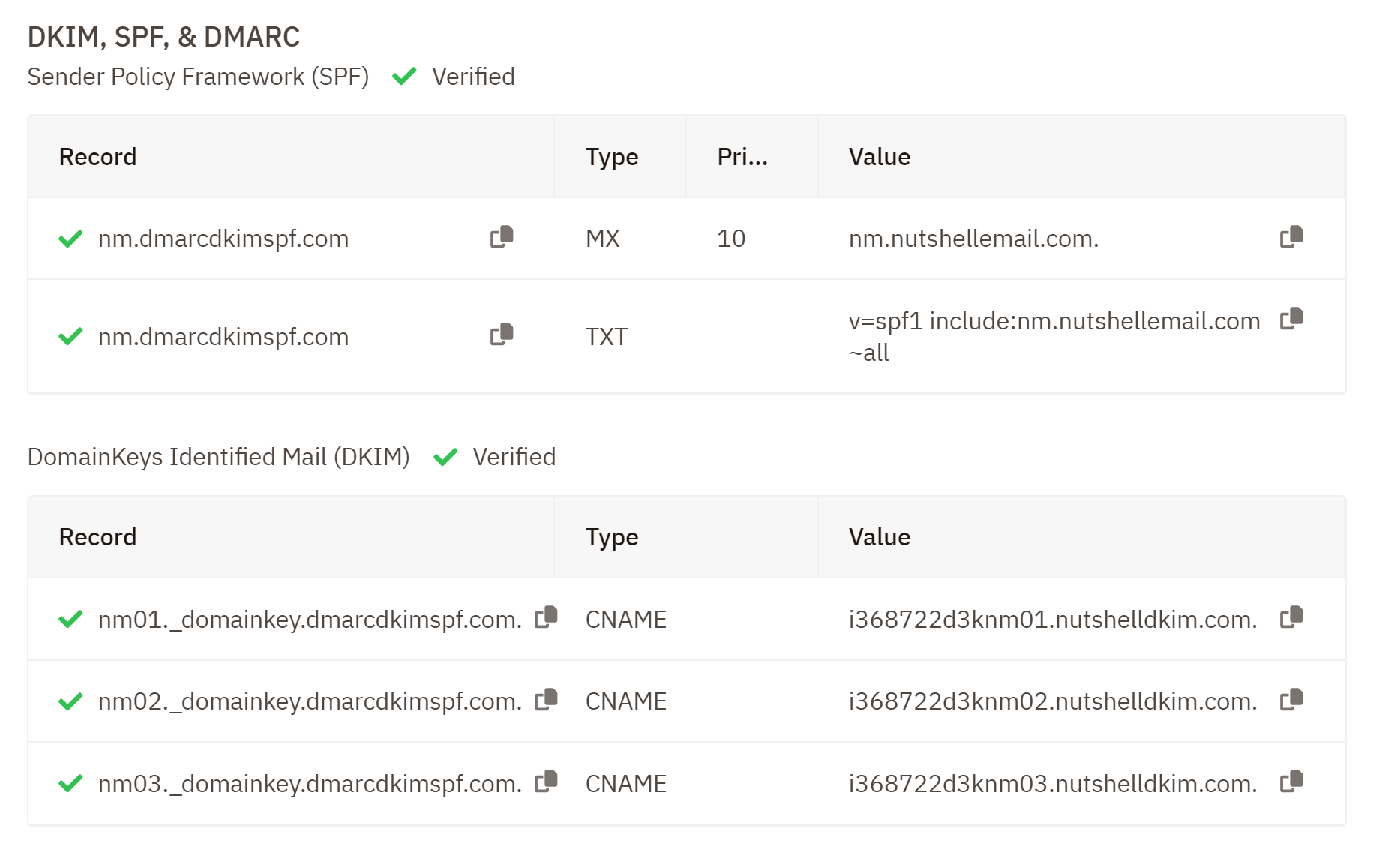Image resolution: width=1400 pixels, height=841 pixels.
Task: Select the CNAME type in nm02 row
Action: (626, 701)
